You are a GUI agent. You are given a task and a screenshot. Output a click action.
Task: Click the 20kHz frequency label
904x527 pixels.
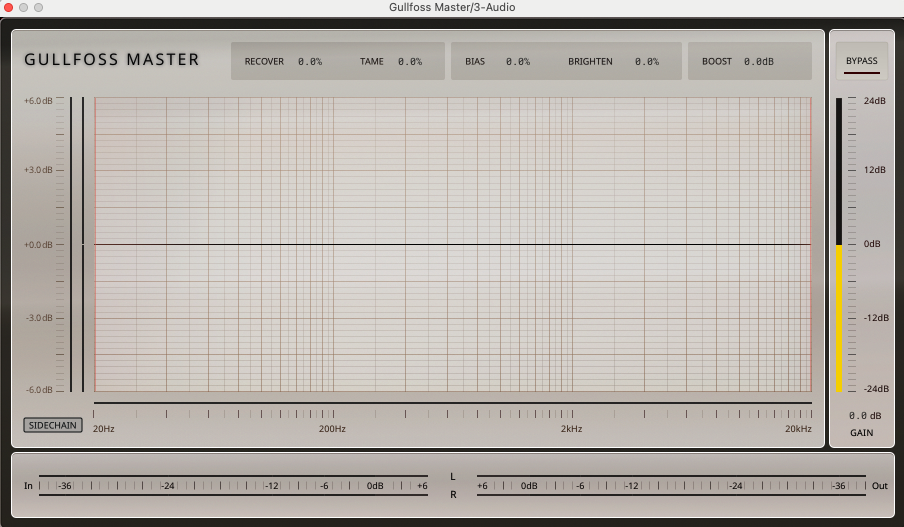797,429
